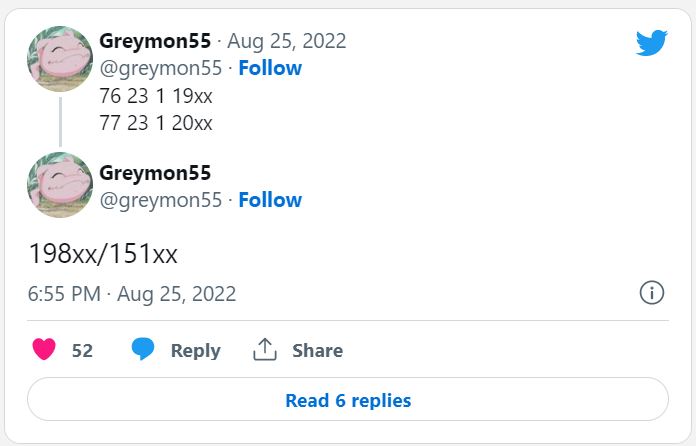The image size is (696, 446).
Task: Click the Share text label
Action: 317,351
